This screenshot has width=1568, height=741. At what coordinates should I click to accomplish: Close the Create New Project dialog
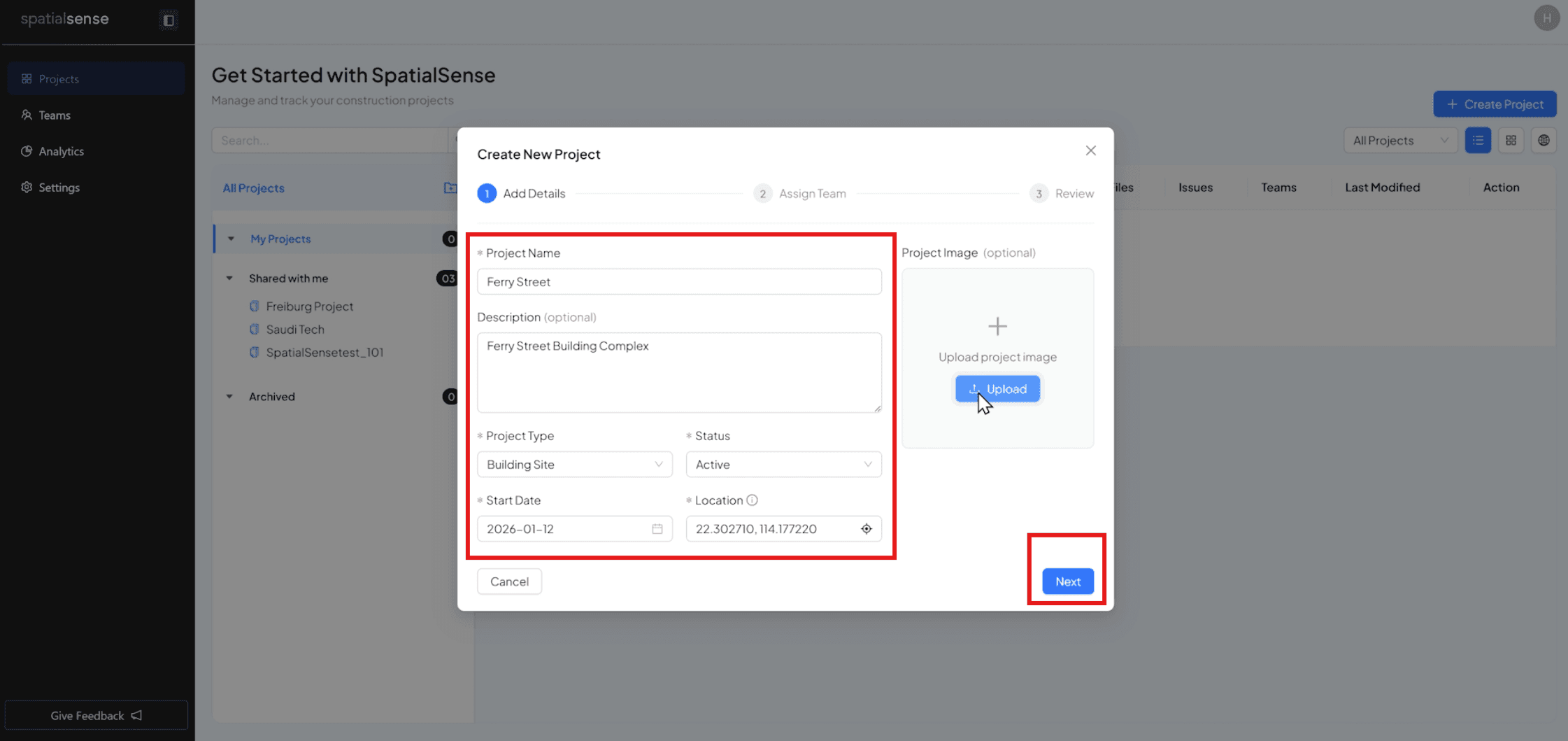click(x=1090, y=150)
